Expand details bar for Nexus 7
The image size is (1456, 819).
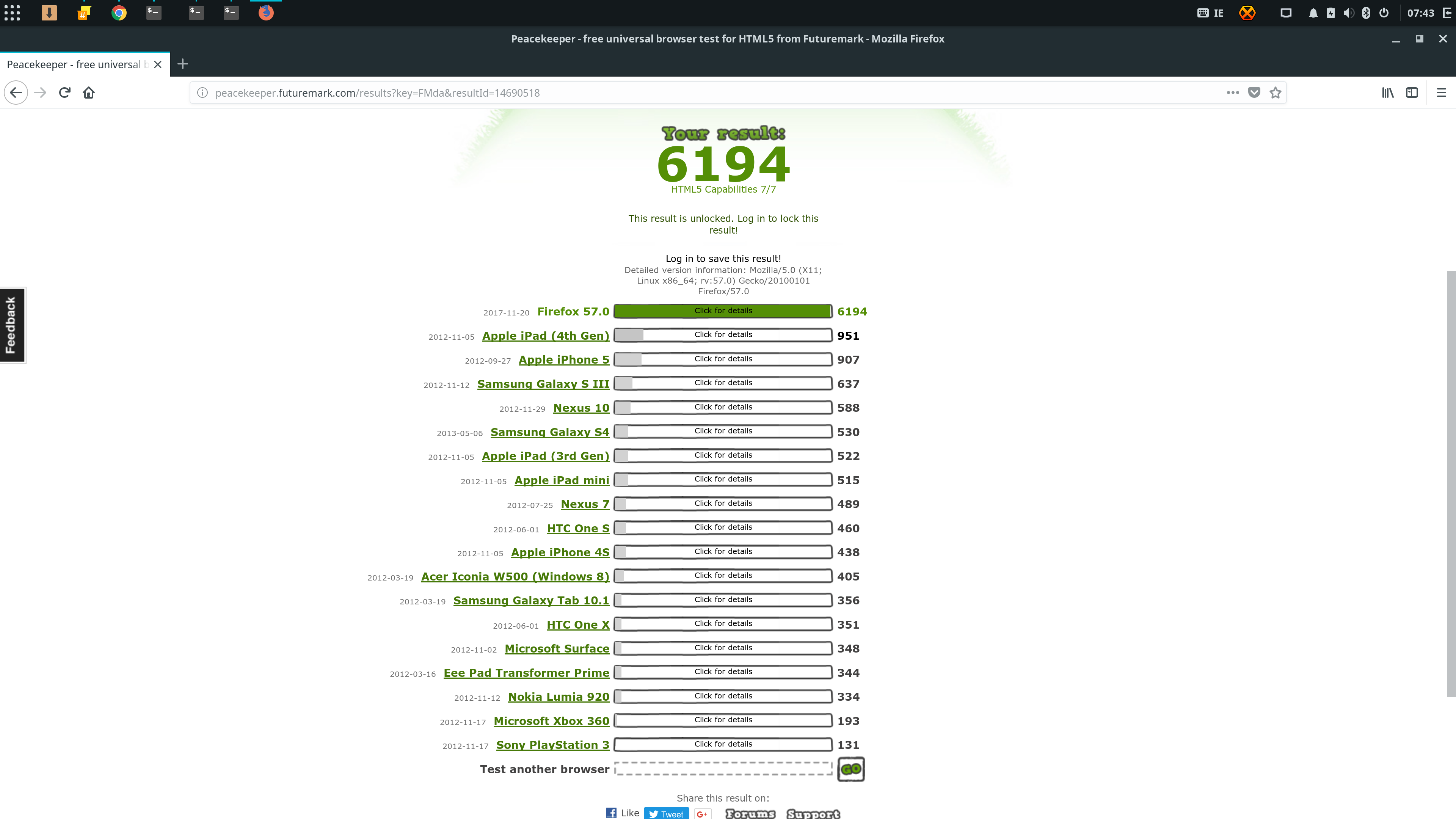pyautogui.click(x=723, y=504)
